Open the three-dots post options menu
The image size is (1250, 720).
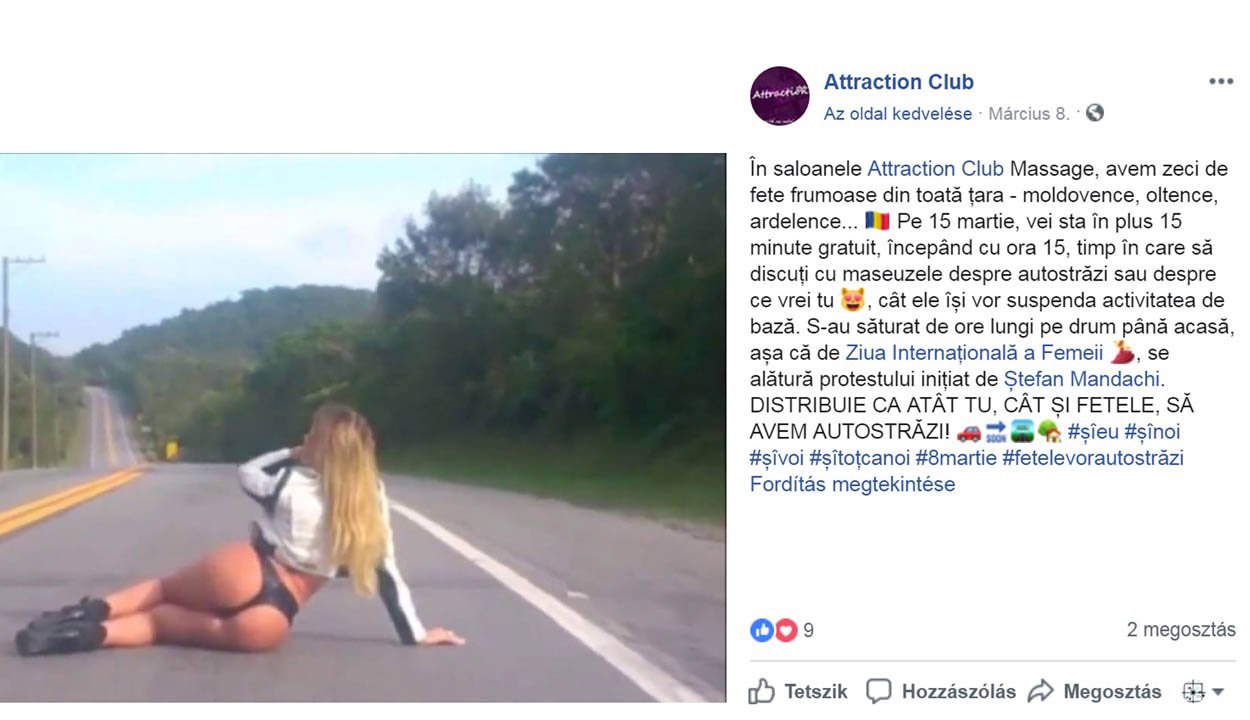[1220, 82]
